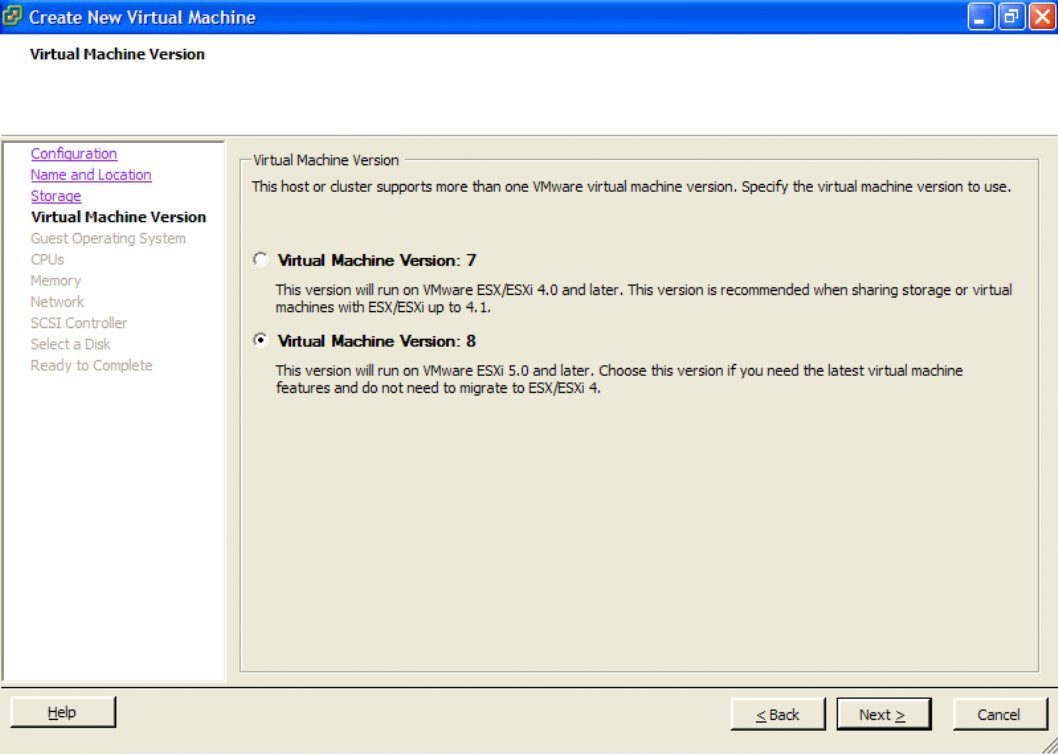Click the 'Guest Operating System' step text
Image resolution: width=1058 pixels, height=754 pixels.
coord(108,238)
